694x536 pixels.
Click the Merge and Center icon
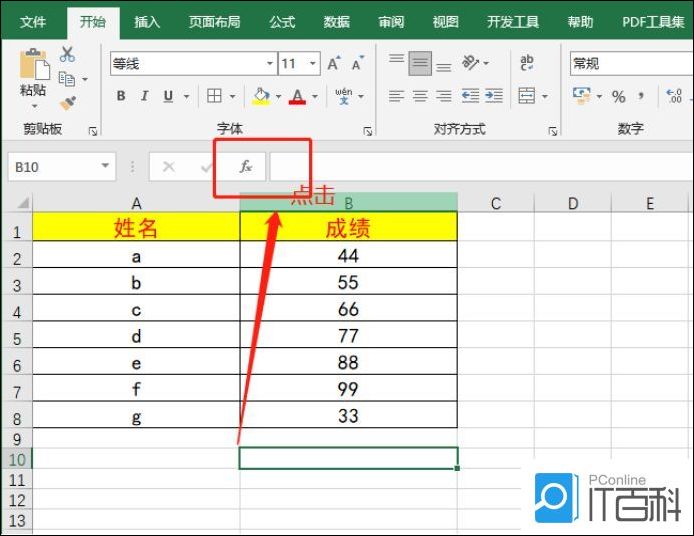(527, 96)
